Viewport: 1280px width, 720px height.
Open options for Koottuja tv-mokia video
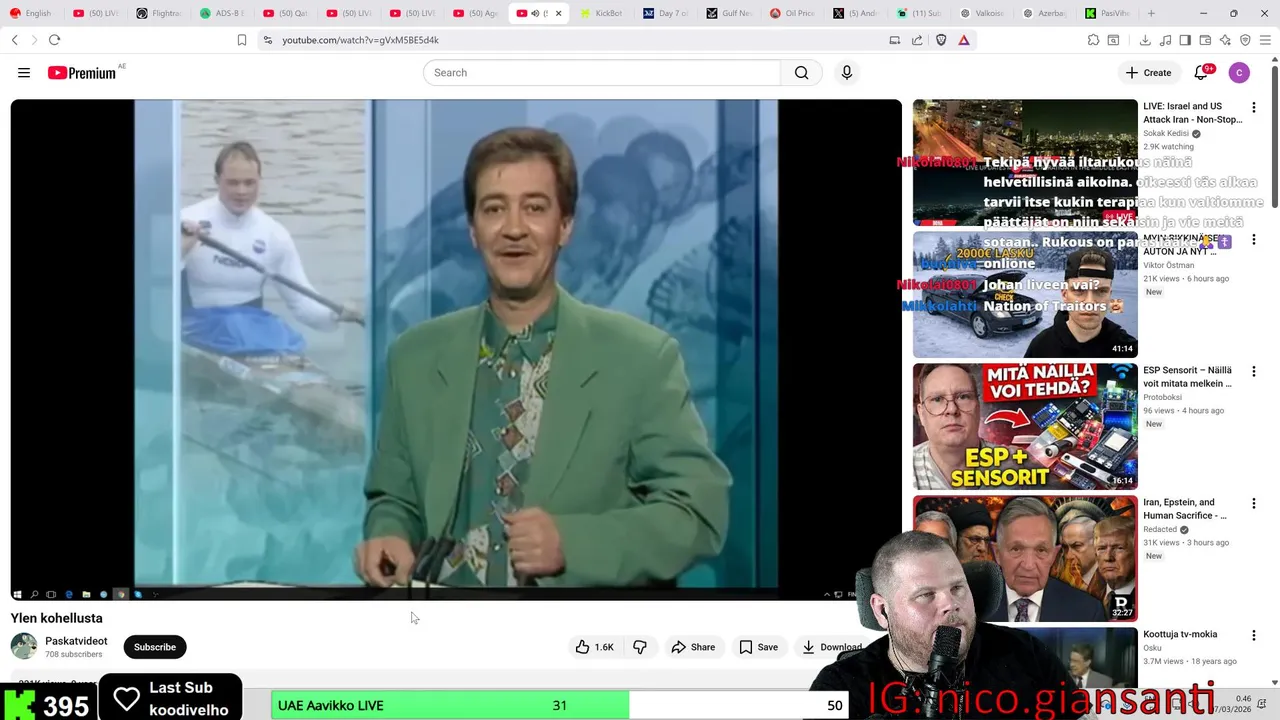(1254, 635)
